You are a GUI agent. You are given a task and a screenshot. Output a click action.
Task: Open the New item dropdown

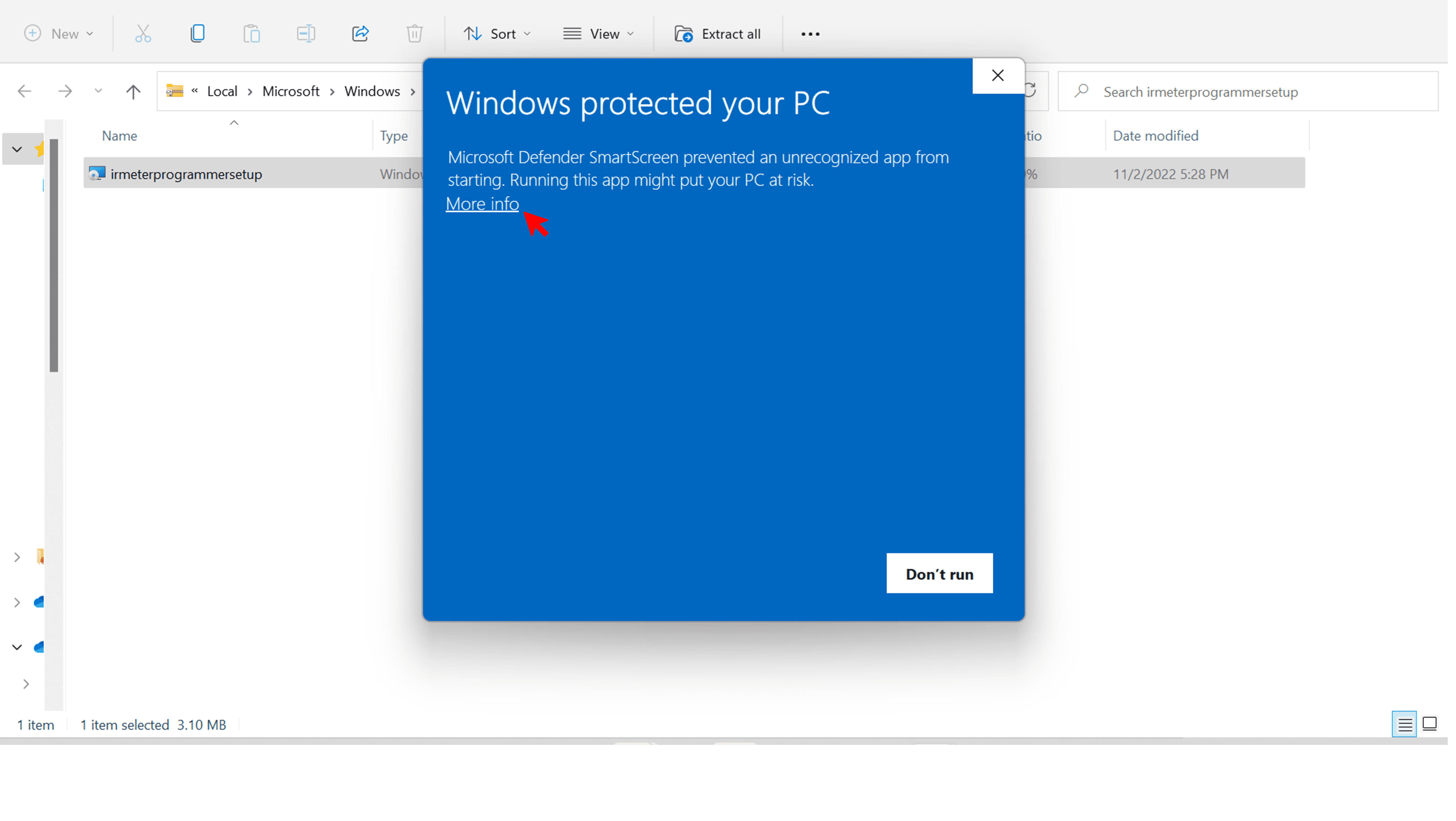pos(59,34)
